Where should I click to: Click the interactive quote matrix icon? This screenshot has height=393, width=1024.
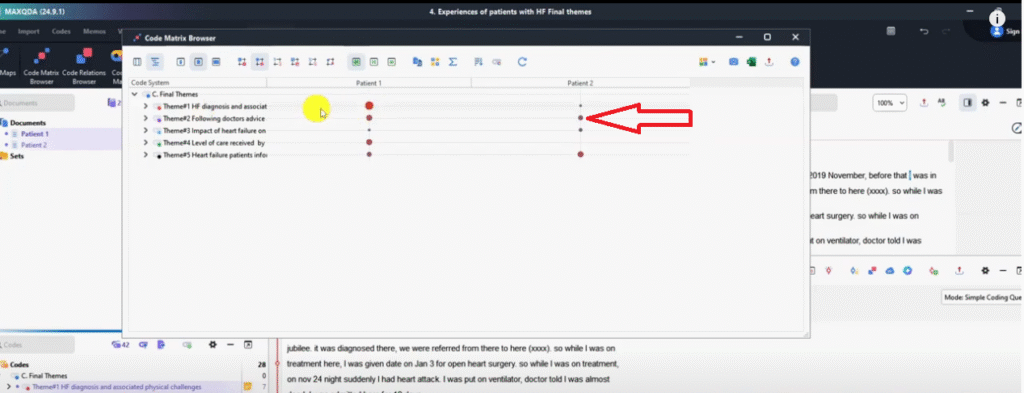417,62
